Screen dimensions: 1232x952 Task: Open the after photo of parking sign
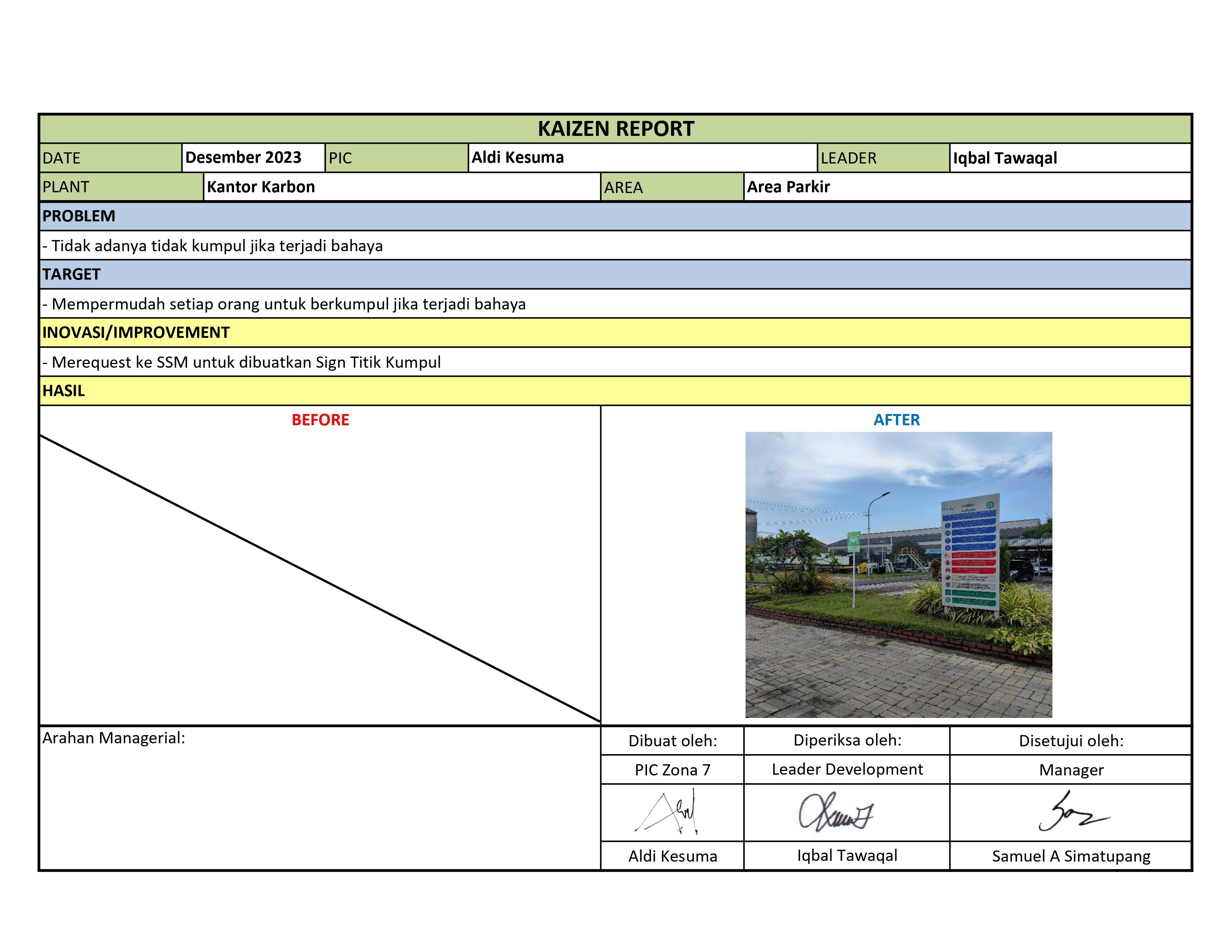pos(898,574)
